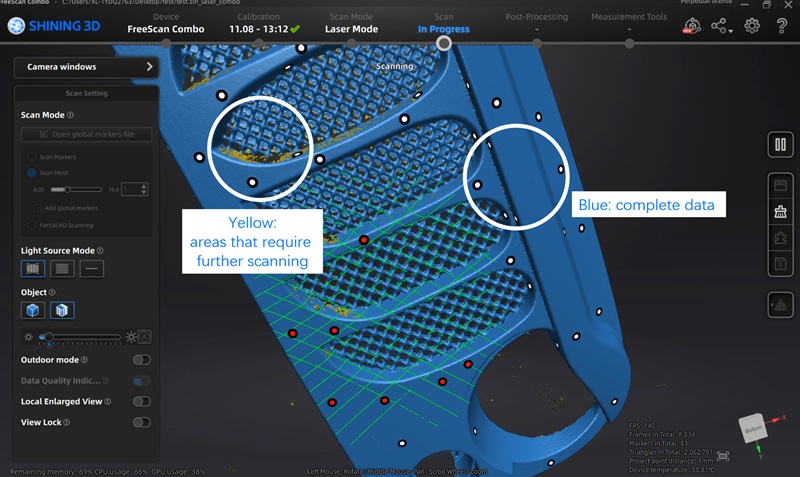Click Open global markers file button

[86, 134]
